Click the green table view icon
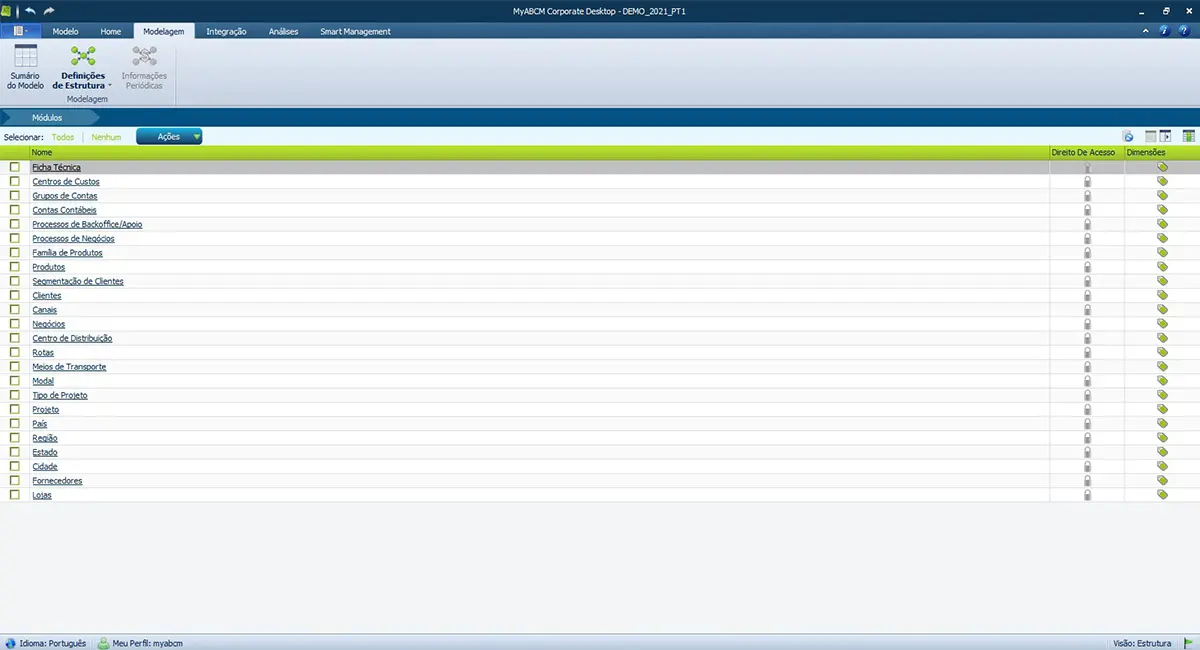Viewport: 1200px width, 650px height. click(x=1189, y=136)
